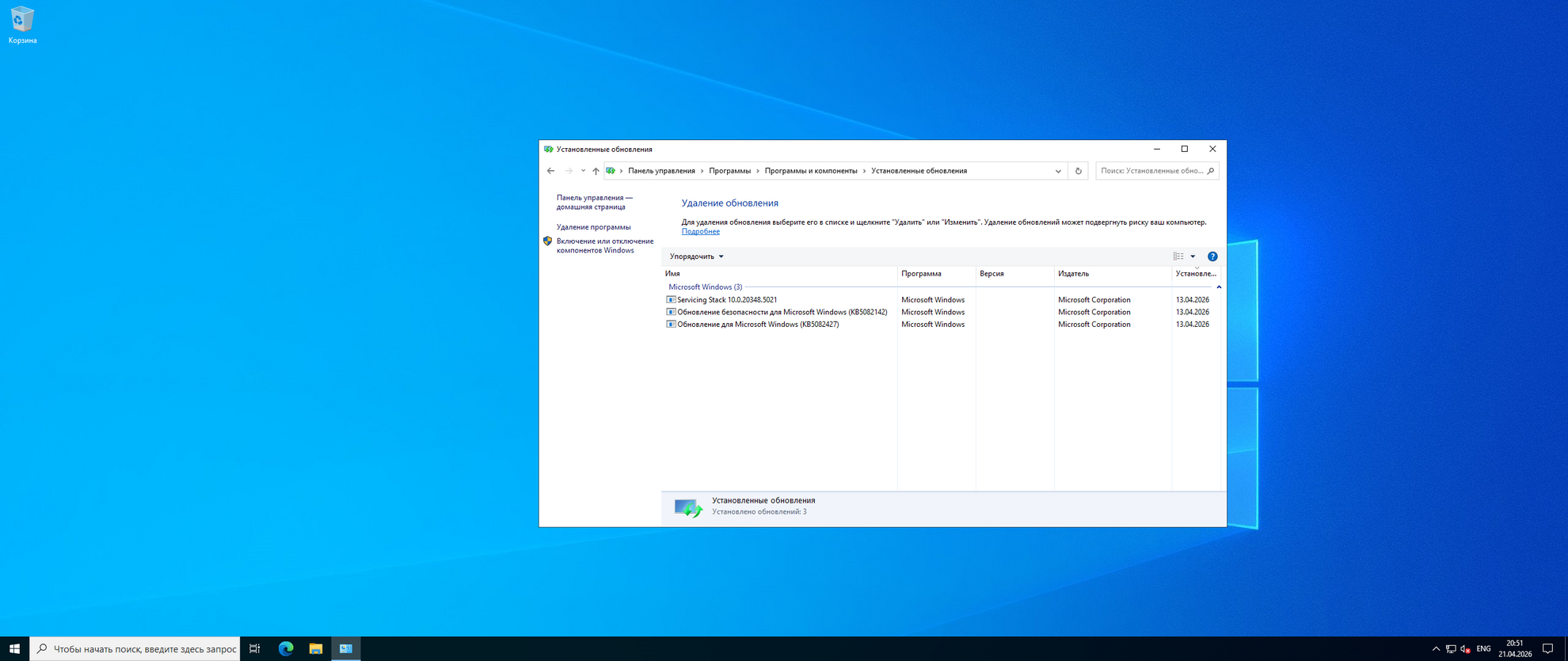Click the search Installed Updates field
This screenshot has height=661, width=1568.
(x=1151, y=171)
